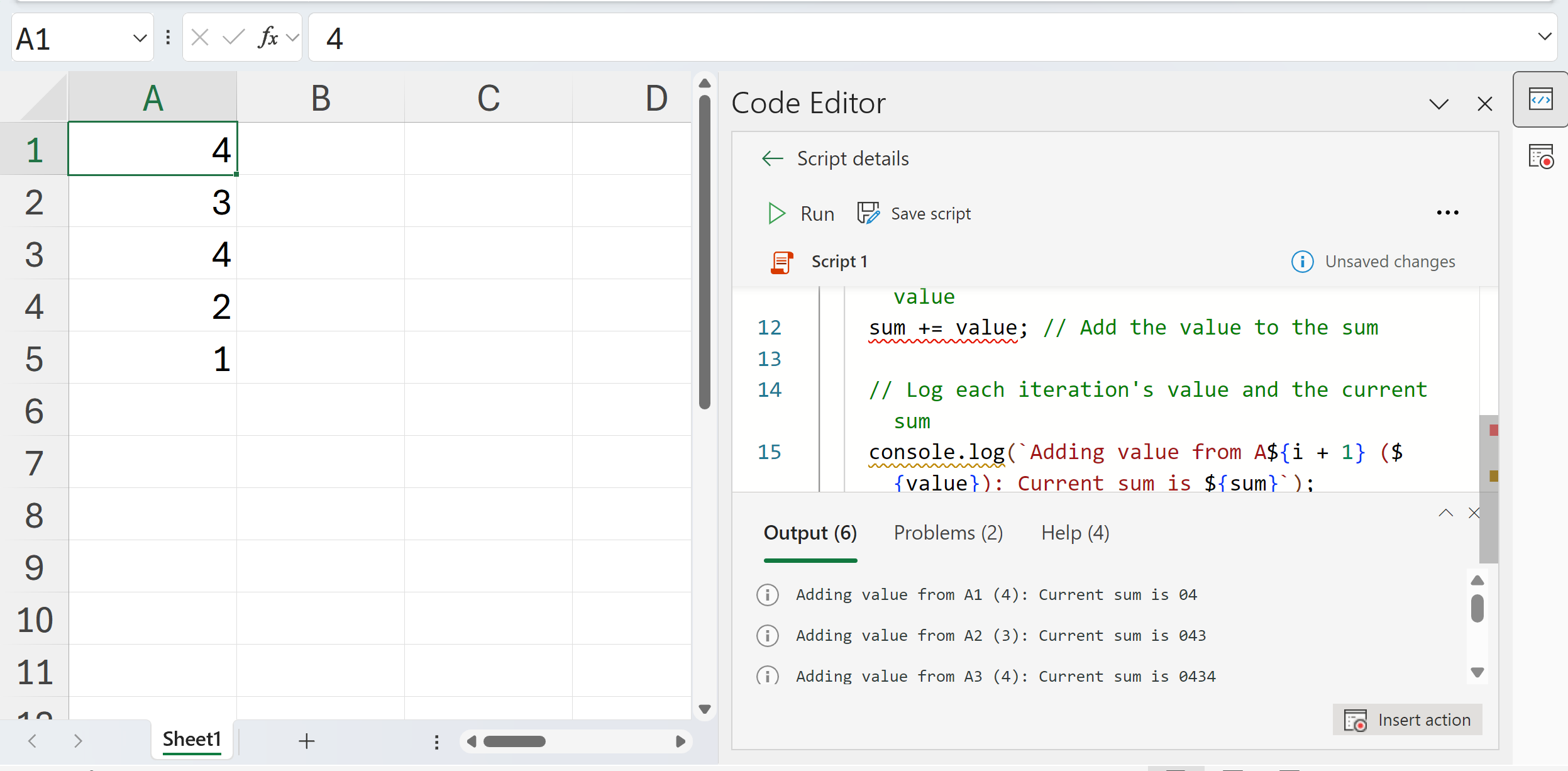Collapse the output panel chevron
1568x771 pixels.
pos(1445,513)
